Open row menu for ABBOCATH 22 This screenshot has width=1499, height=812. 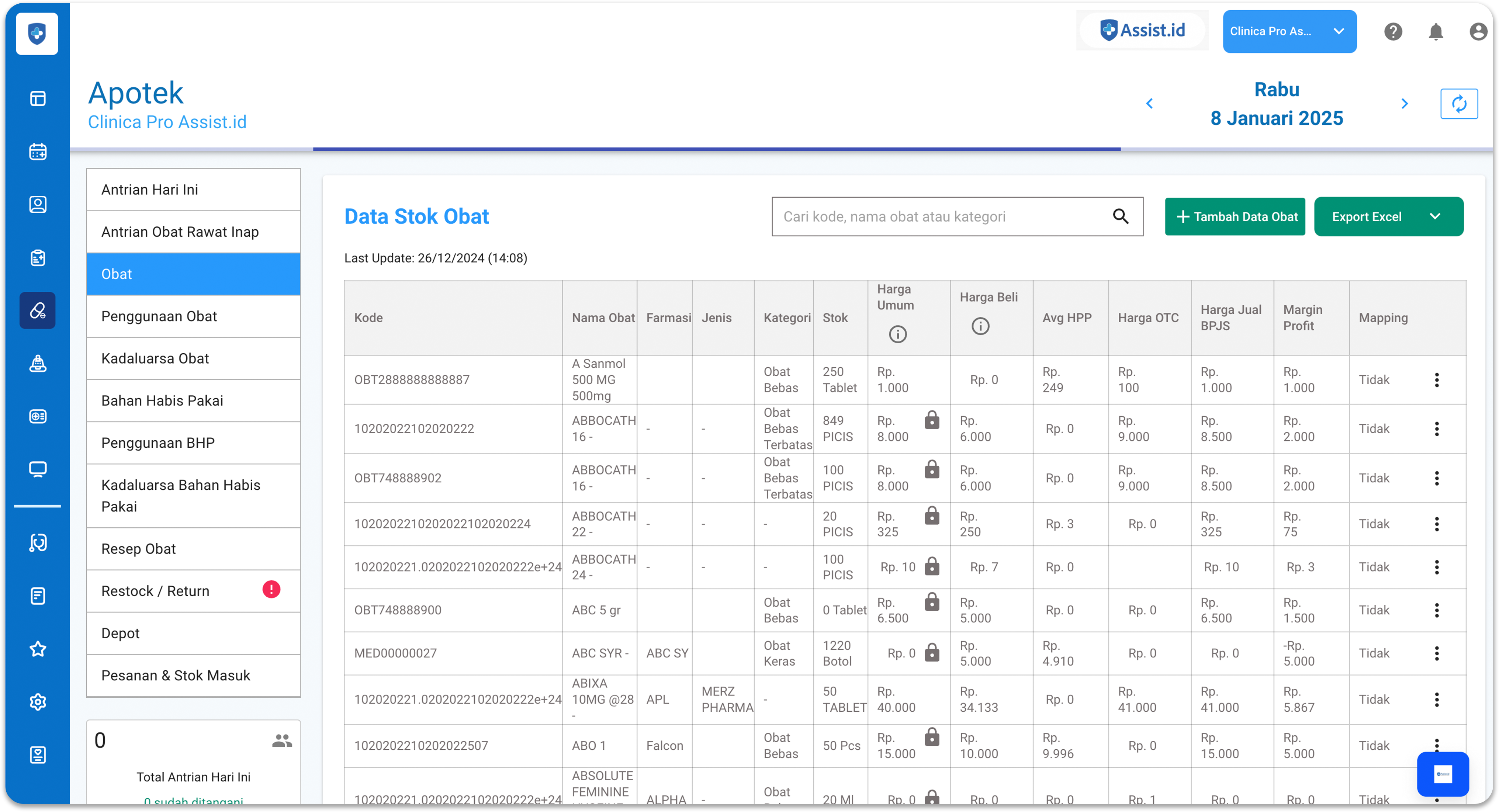point(1437,524)
